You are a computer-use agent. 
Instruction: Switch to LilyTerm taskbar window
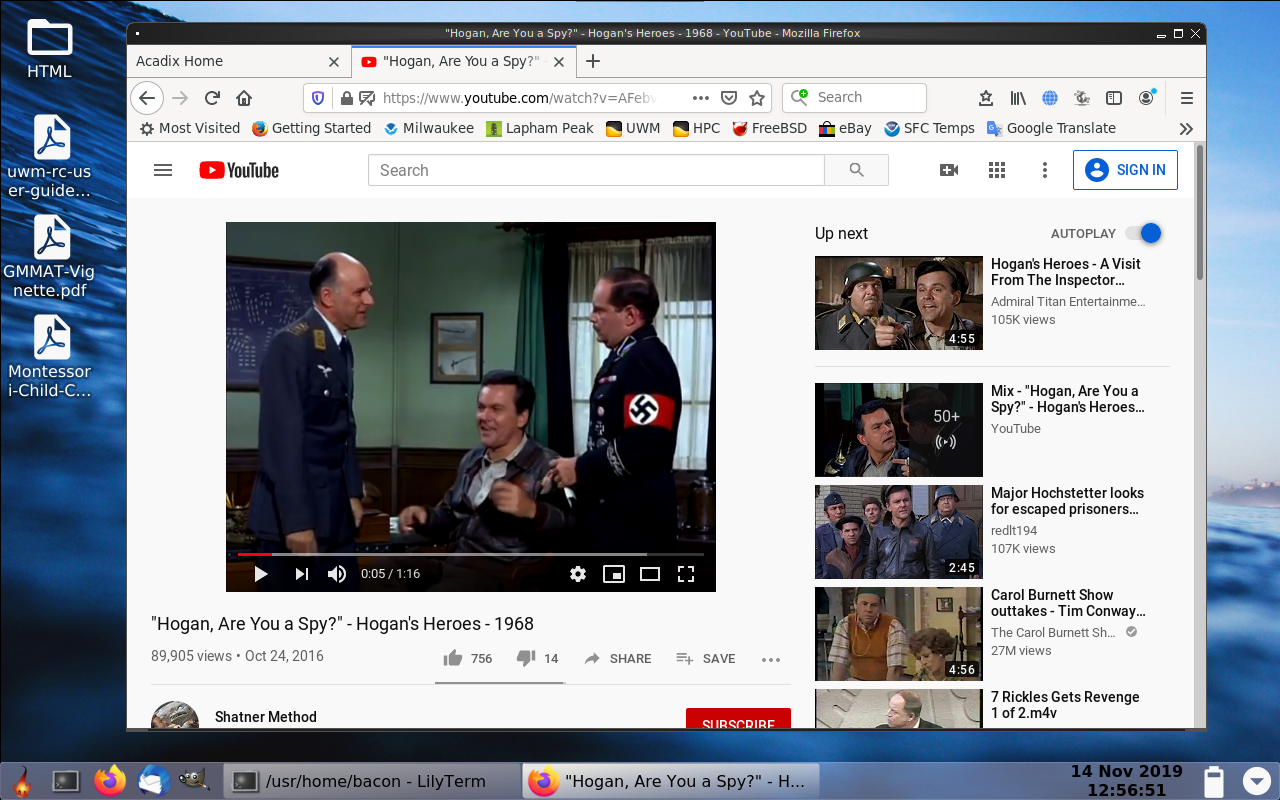coord(370,781)
